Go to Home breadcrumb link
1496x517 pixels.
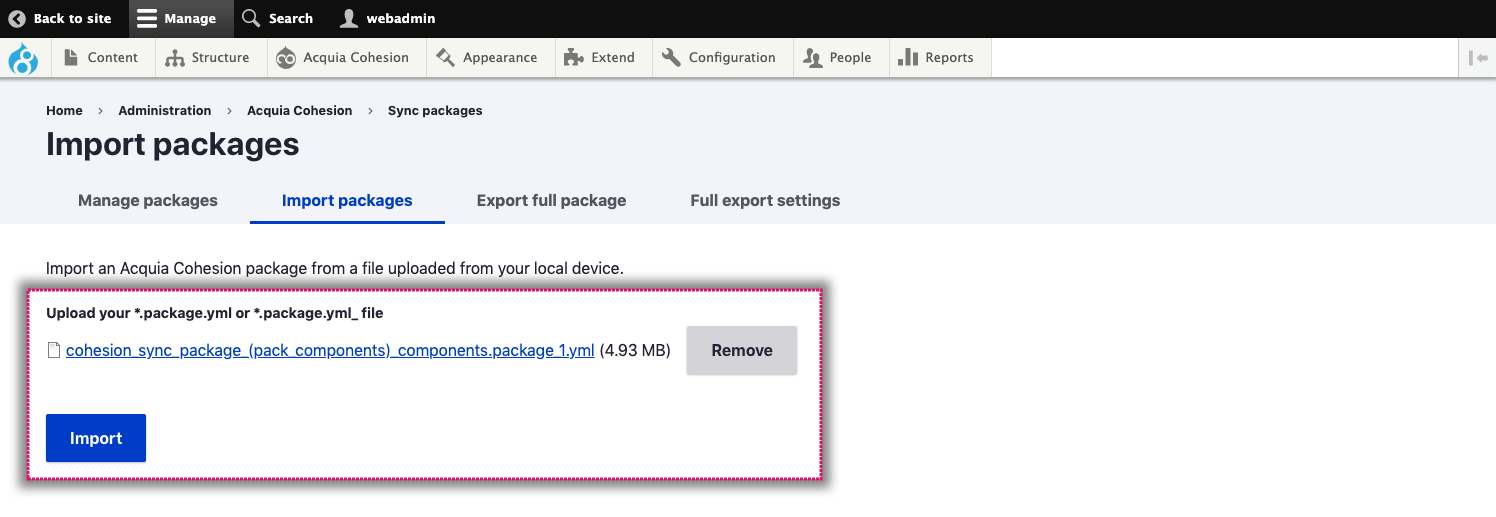click(x=64, y=111)
